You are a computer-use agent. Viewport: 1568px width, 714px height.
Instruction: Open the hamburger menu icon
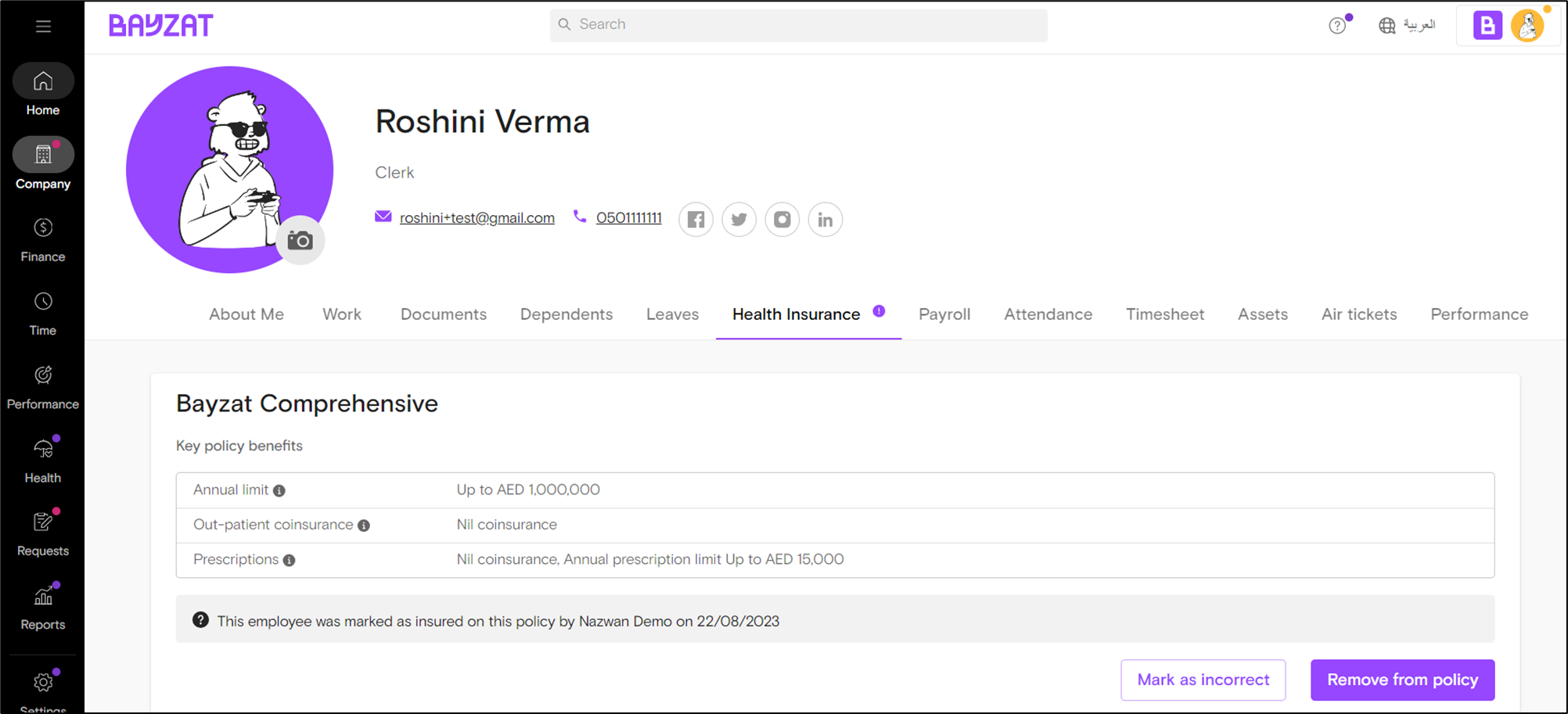[43, 26]
